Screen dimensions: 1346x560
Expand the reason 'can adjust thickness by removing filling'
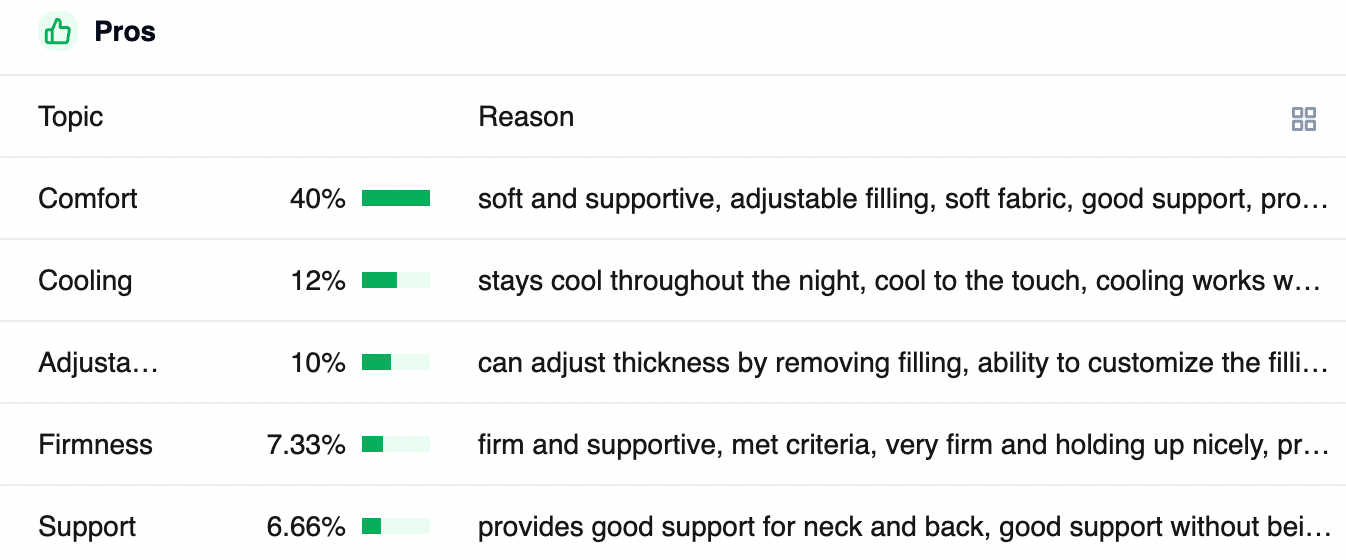[903, 362]
